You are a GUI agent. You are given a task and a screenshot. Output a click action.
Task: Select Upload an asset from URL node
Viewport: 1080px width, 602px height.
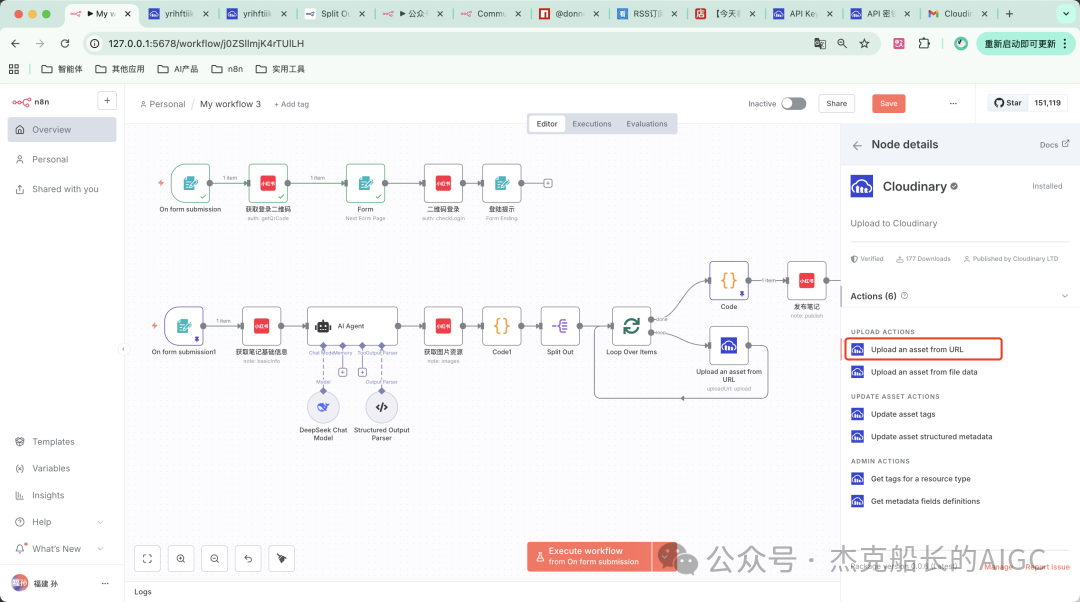click(729, 346)
